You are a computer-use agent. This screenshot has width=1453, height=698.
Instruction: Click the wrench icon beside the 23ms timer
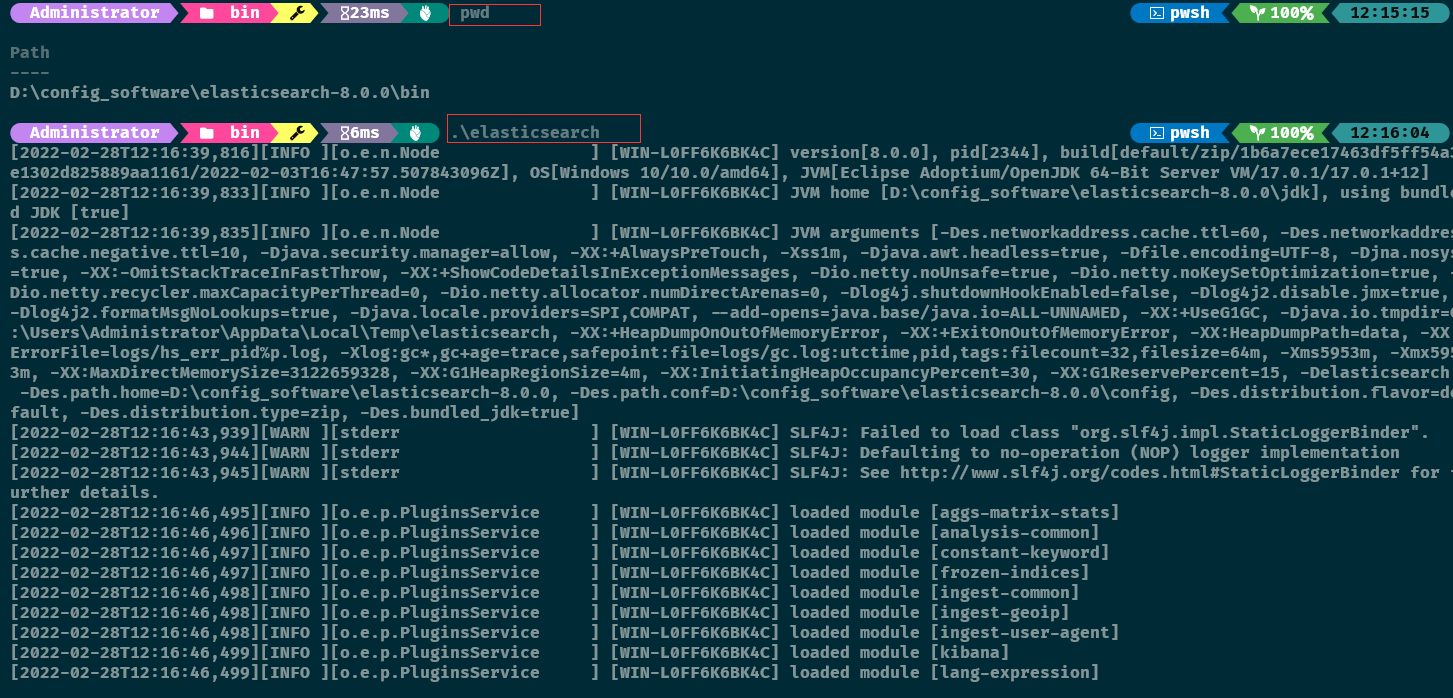(297, 13)
